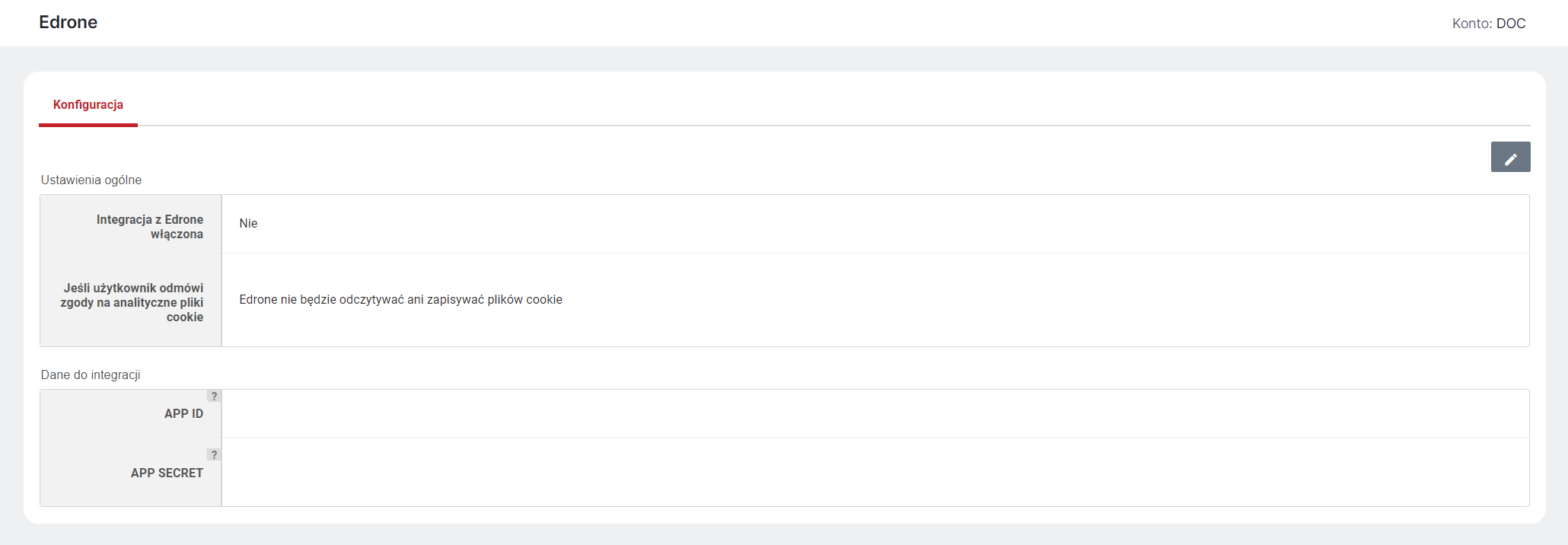The height and width of the screenshot is (545, 1568).
Task: Click the 'Integracja z Edrone' row's value cell
Action: click(875, 224)
